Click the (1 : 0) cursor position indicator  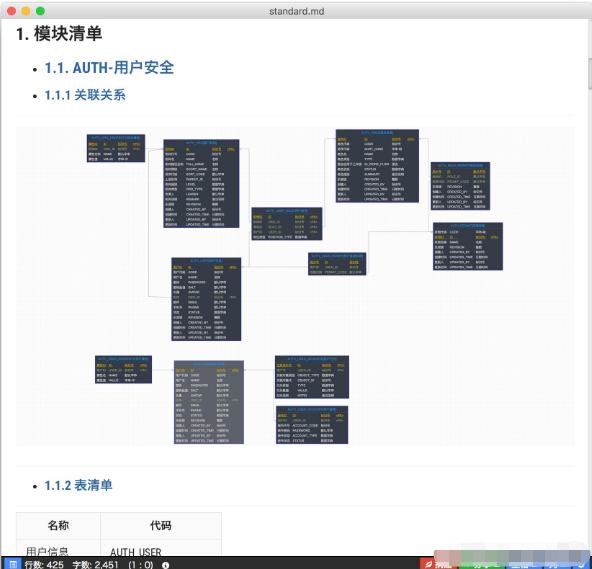pyautogui.click(x=141, y=564)
